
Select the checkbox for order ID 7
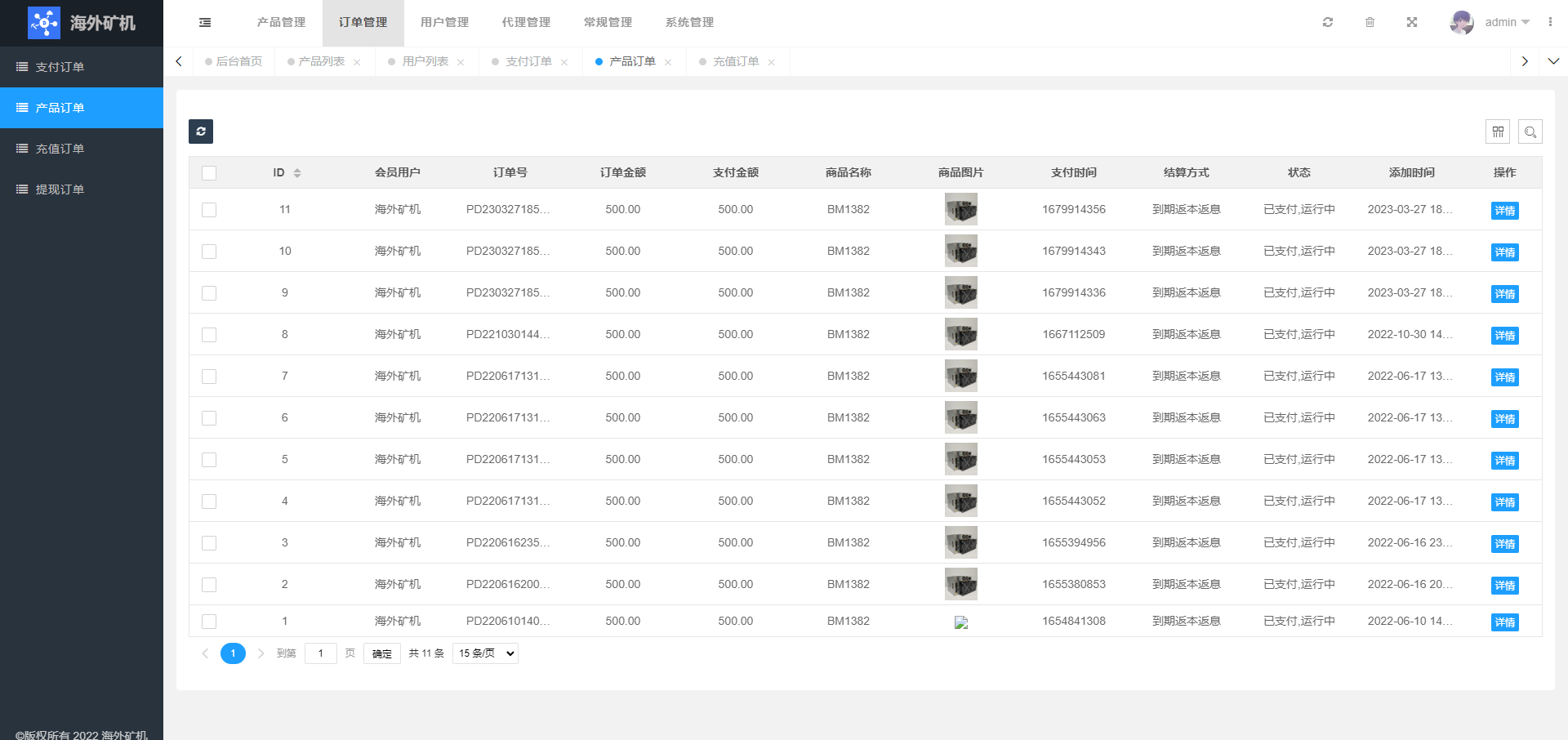209,377
